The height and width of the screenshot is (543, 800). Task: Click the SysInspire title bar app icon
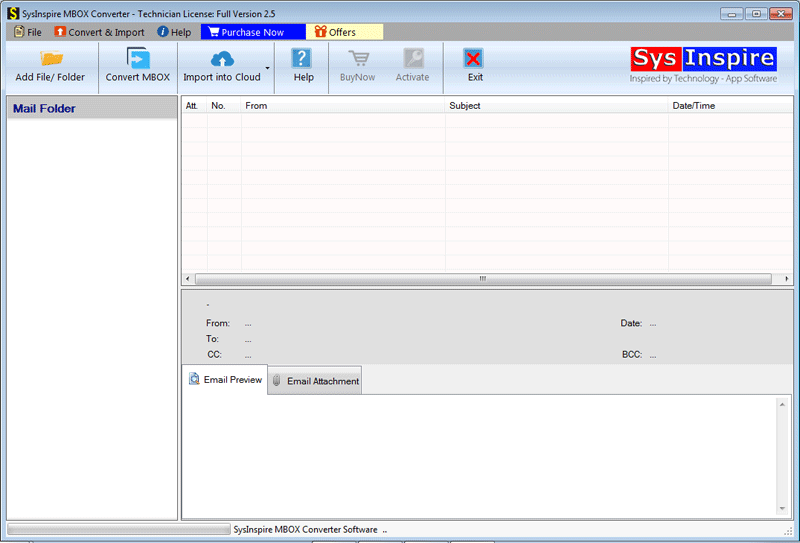[x=13, y=13]
